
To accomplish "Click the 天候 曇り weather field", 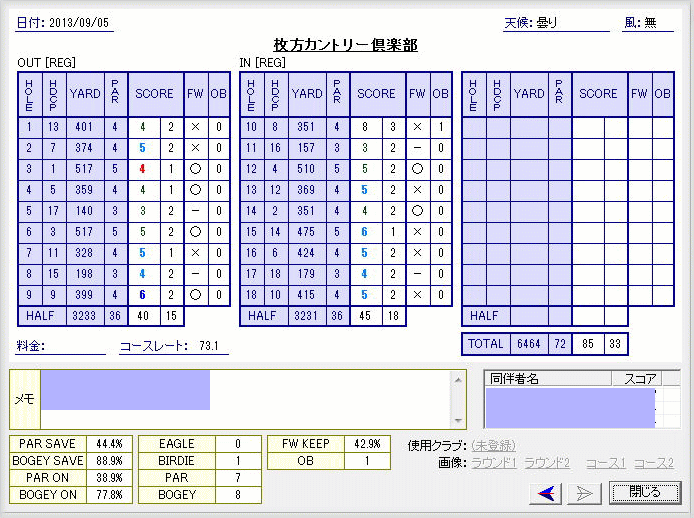I will click(x=556, y=23).
